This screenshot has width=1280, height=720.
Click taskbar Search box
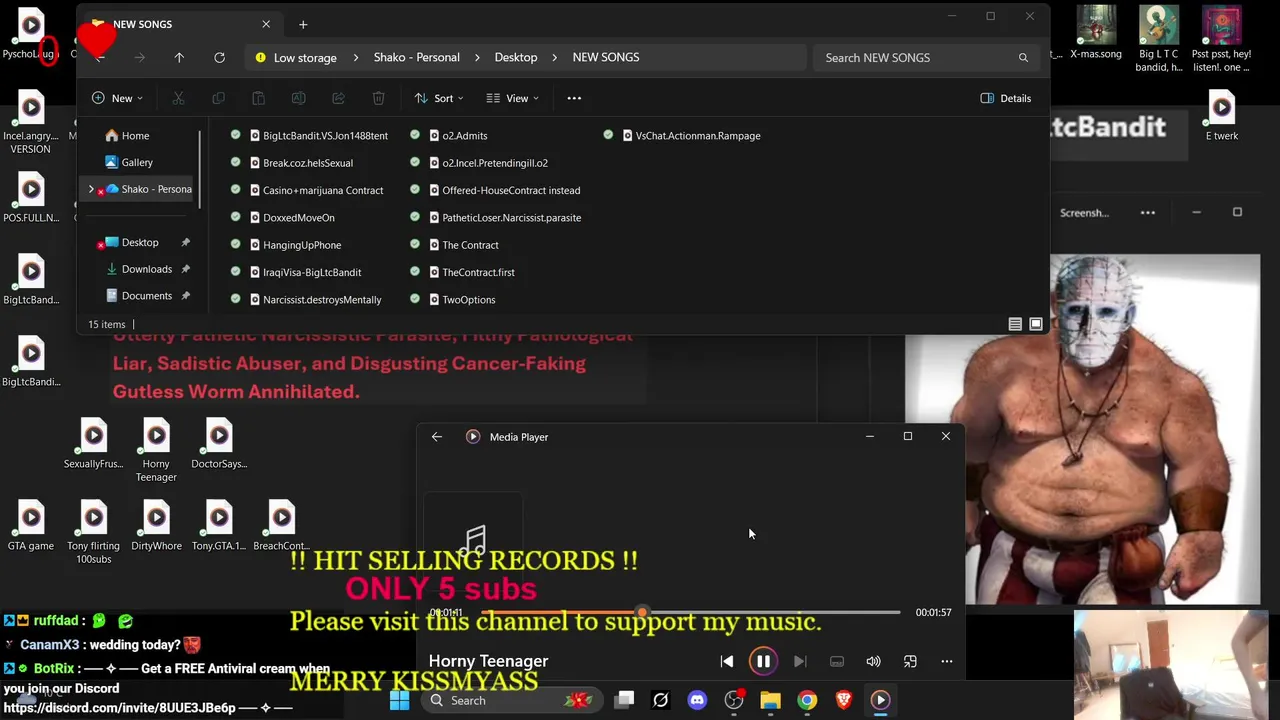(x=513, y=700)
